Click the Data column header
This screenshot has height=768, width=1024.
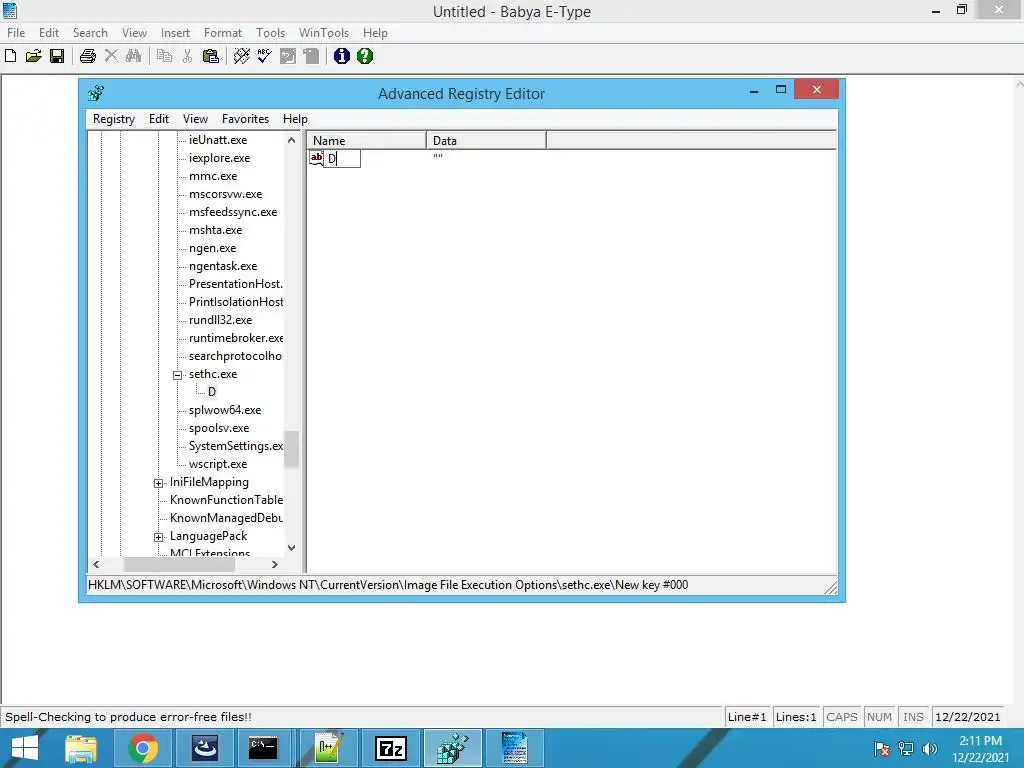[486, 140]
